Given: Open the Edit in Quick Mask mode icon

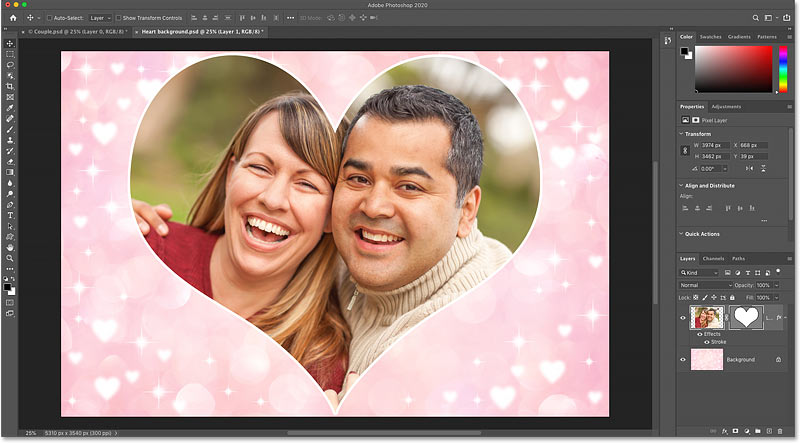Looking at the screenshot, I should (x=10, y=303).
